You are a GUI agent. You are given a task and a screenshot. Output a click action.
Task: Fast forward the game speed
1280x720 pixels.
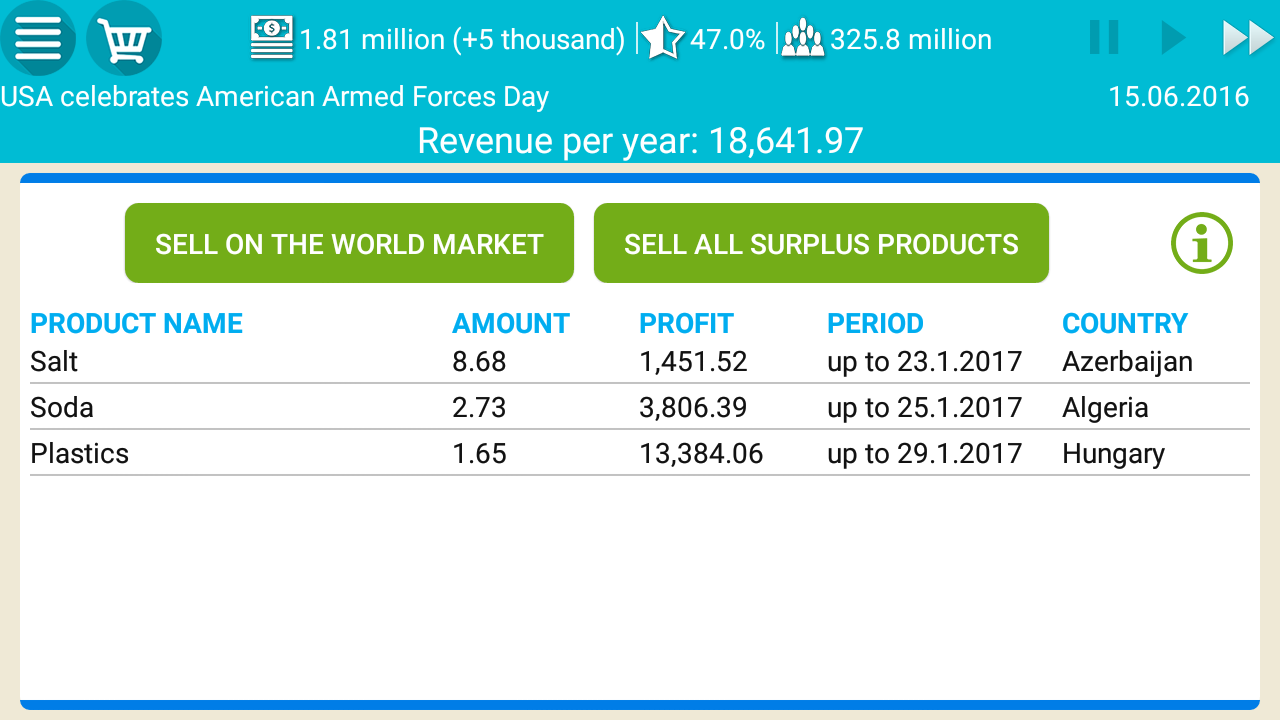1247,38
